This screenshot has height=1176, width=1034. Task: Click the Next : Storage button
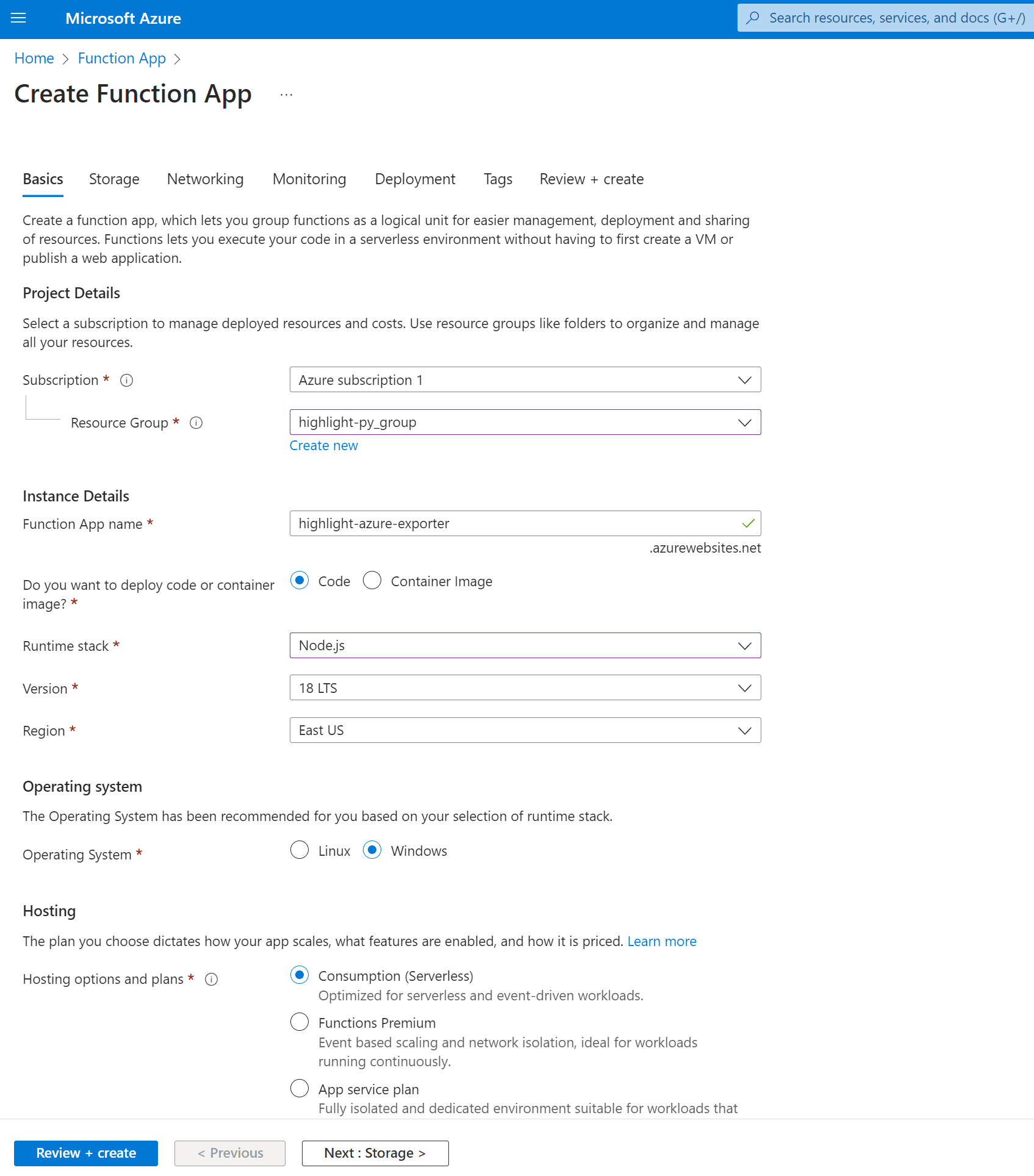pos(375,1153)
